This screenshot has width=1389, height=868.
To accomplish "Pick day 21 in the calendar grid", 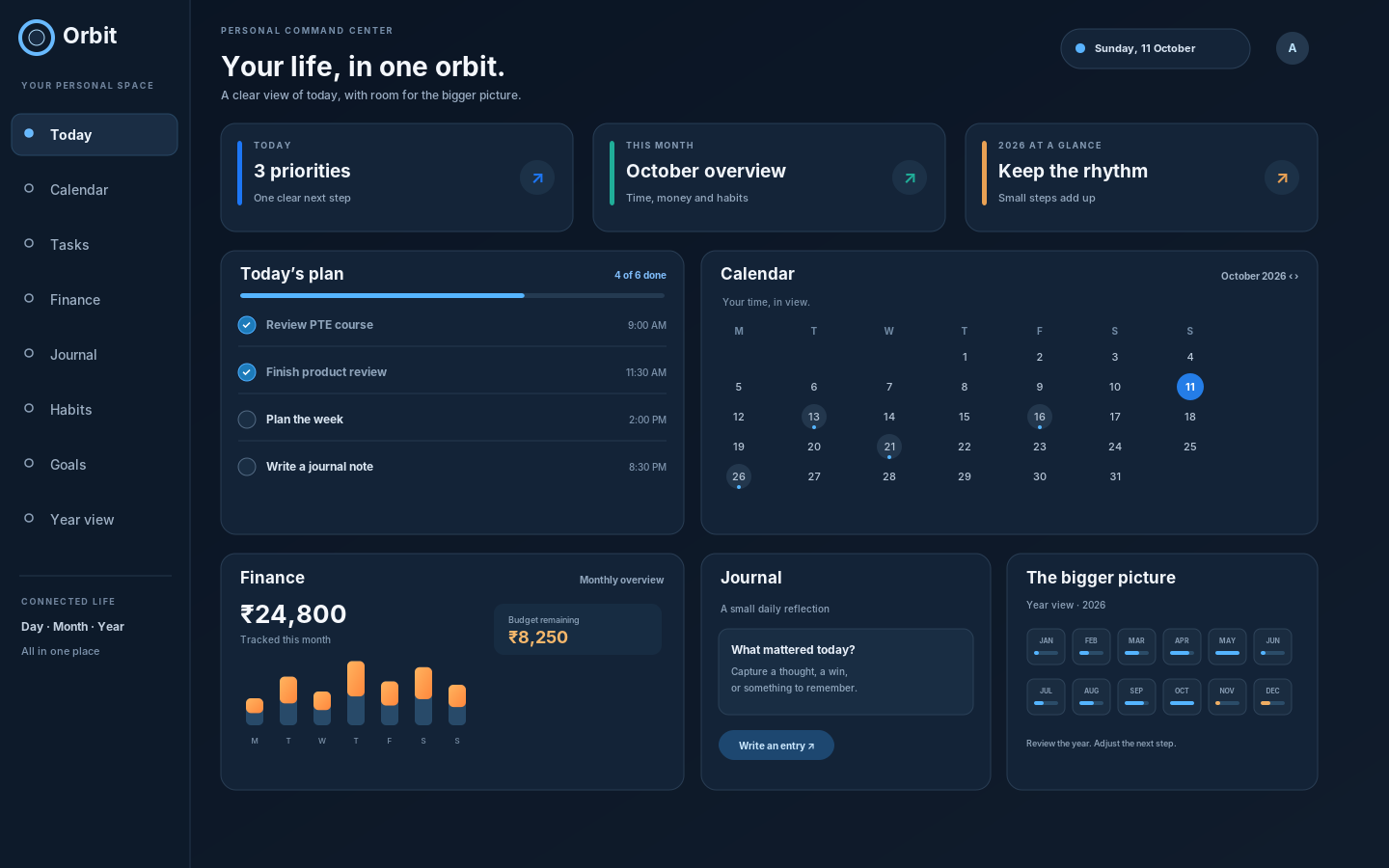I will click(889, 447).
